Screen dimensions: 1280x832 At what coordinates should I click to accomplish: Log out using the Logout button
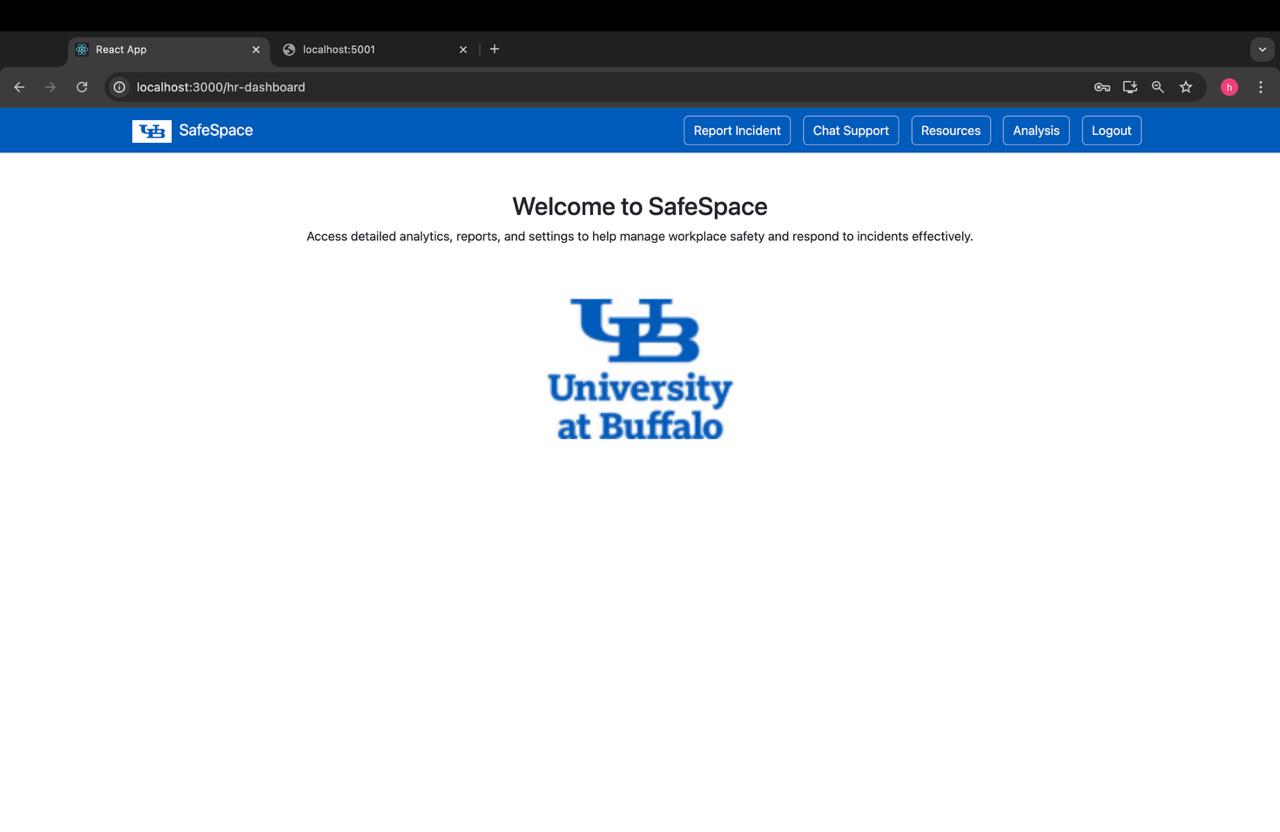pyautogui.click(x=1111, y=130)
